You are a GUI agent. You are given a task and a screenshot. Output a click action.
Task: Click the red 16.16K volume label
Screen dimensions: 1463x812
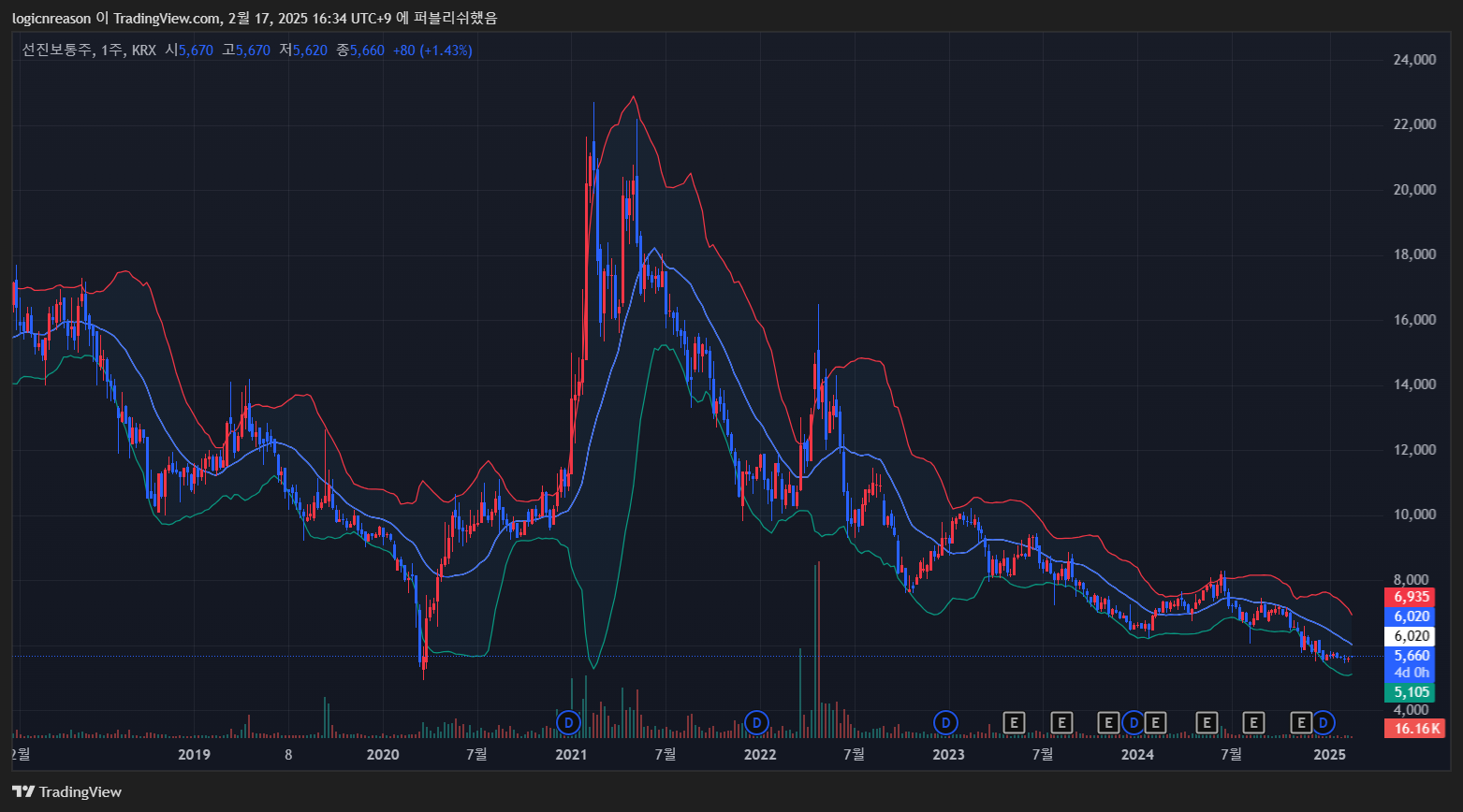pos(1415,728)
